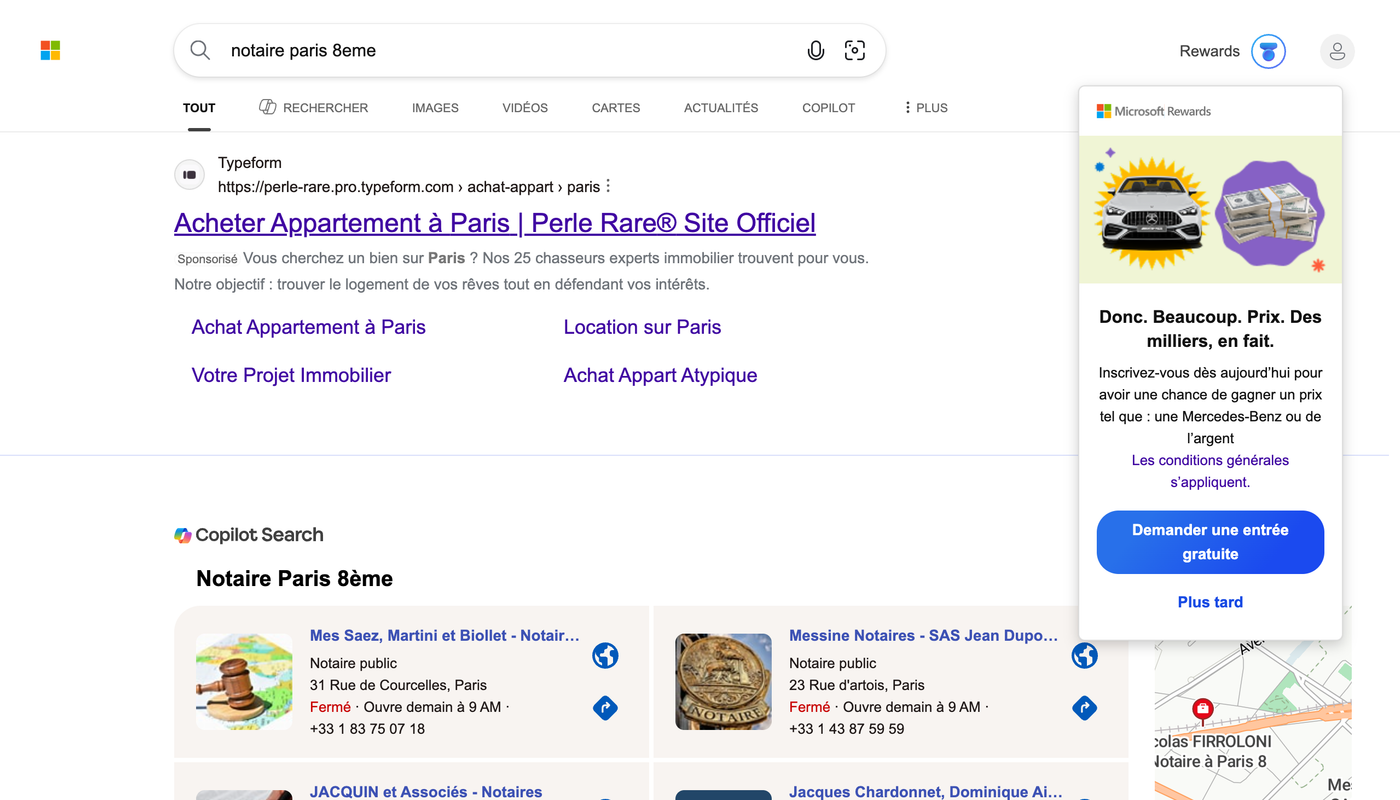Open Acheter Appartement à Paris ad link

[495, 222]
